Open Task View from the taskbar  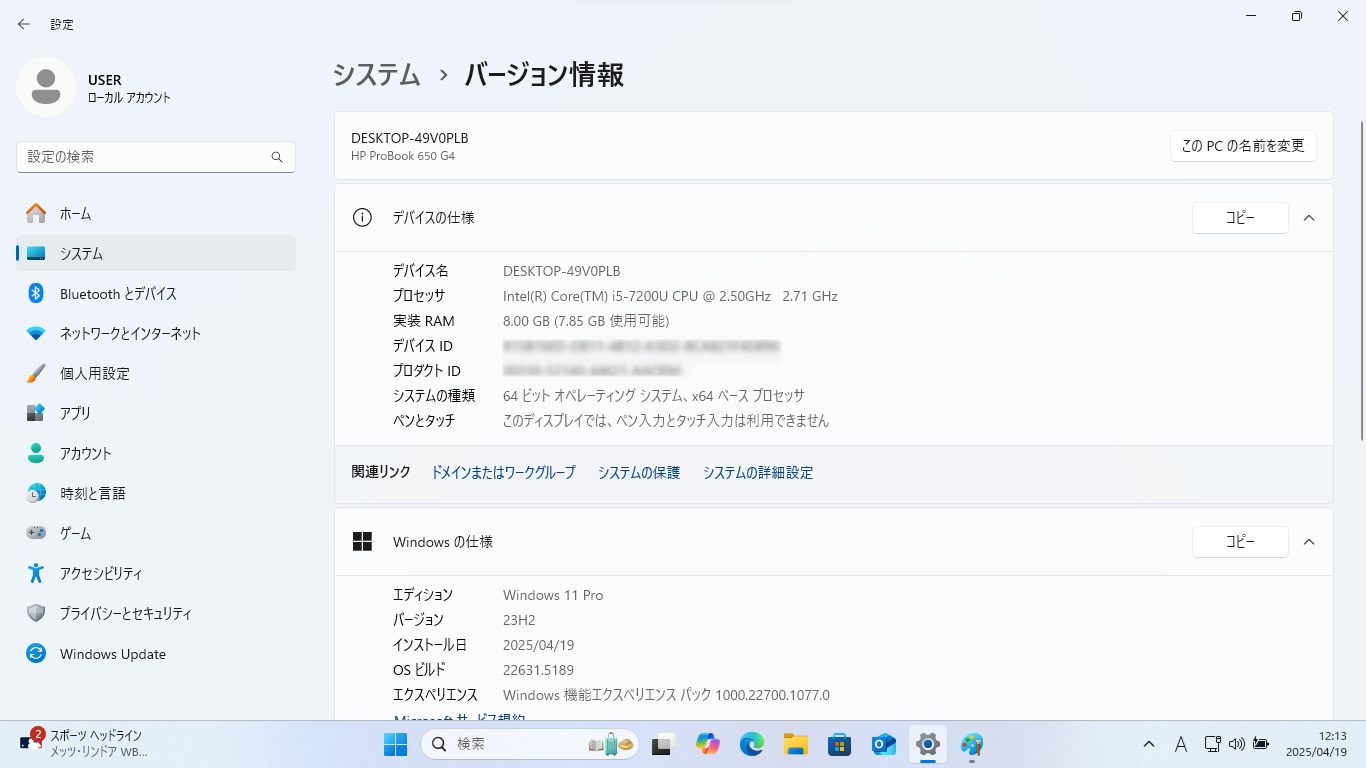[662, 745]
